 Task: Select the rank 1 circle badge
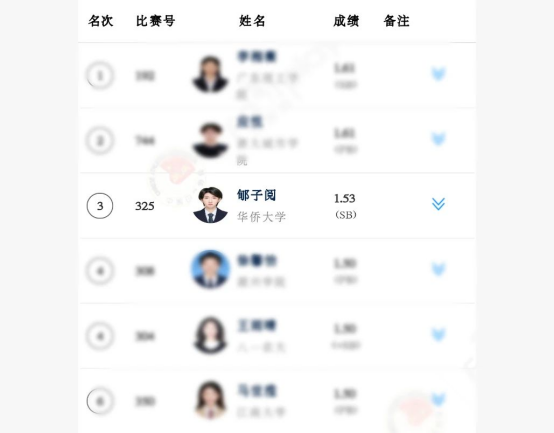click(x=100, y=75)
